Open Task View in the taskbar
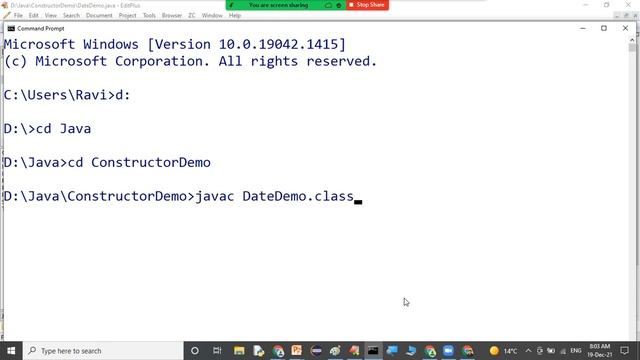Viewport: 640px width, 360px height. coord(217,351)
